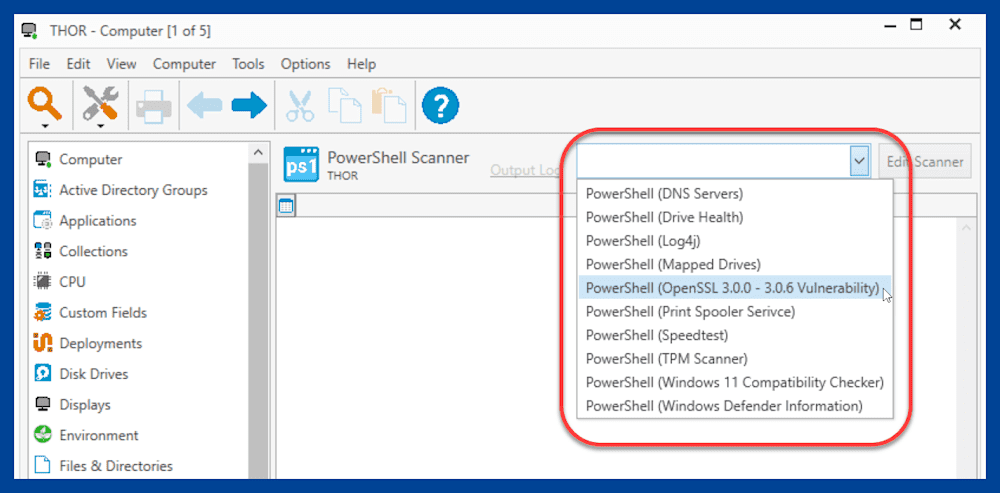This screenshot has height=493, width=1000.
Task: Click the Applications sidebar icon
Action: [42, 221]
